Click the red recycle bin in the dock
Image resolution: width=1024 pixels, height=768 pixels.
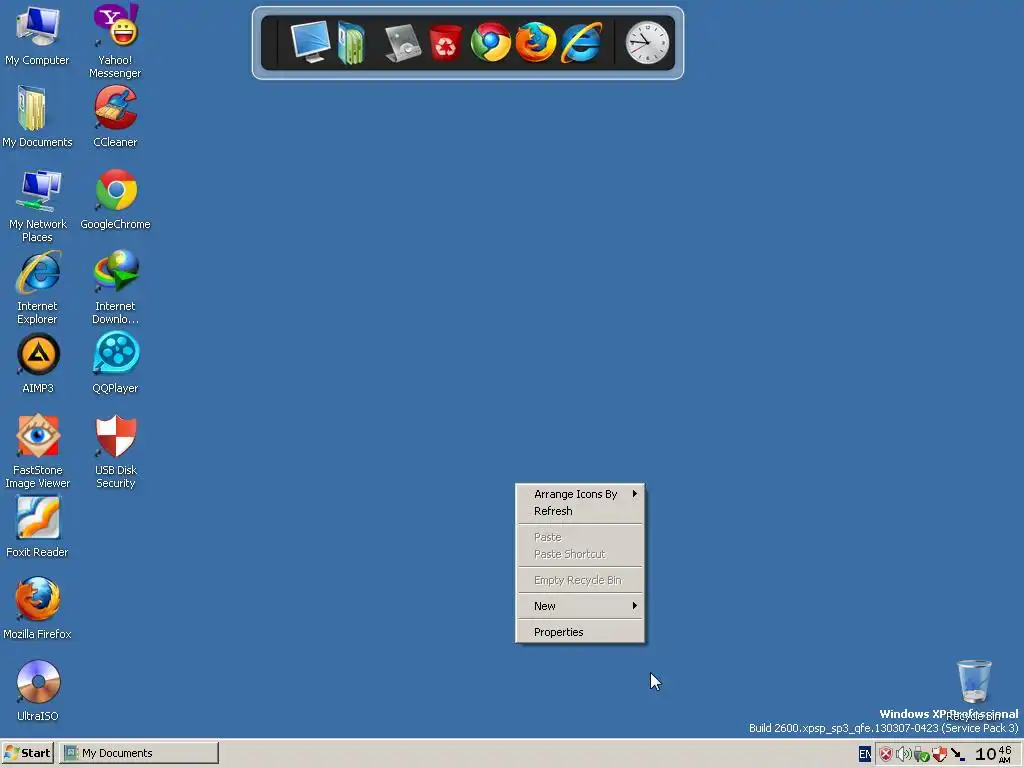click(x=445, y=43)
